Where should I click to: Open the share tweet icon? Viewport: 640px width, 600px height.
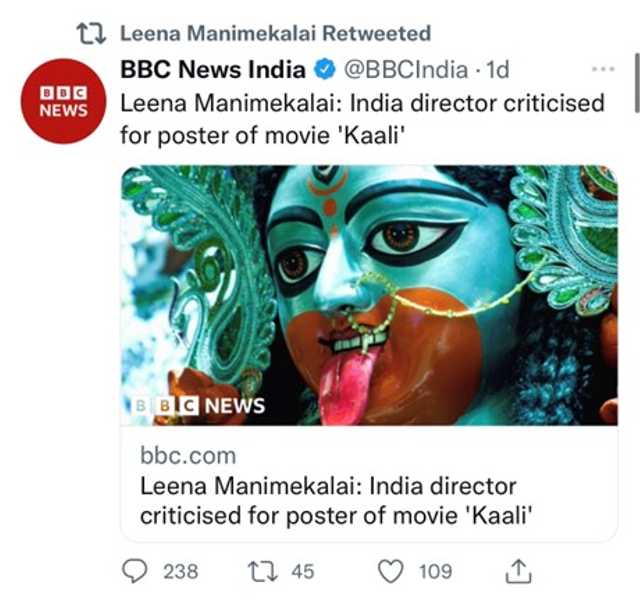pos(518,571)
